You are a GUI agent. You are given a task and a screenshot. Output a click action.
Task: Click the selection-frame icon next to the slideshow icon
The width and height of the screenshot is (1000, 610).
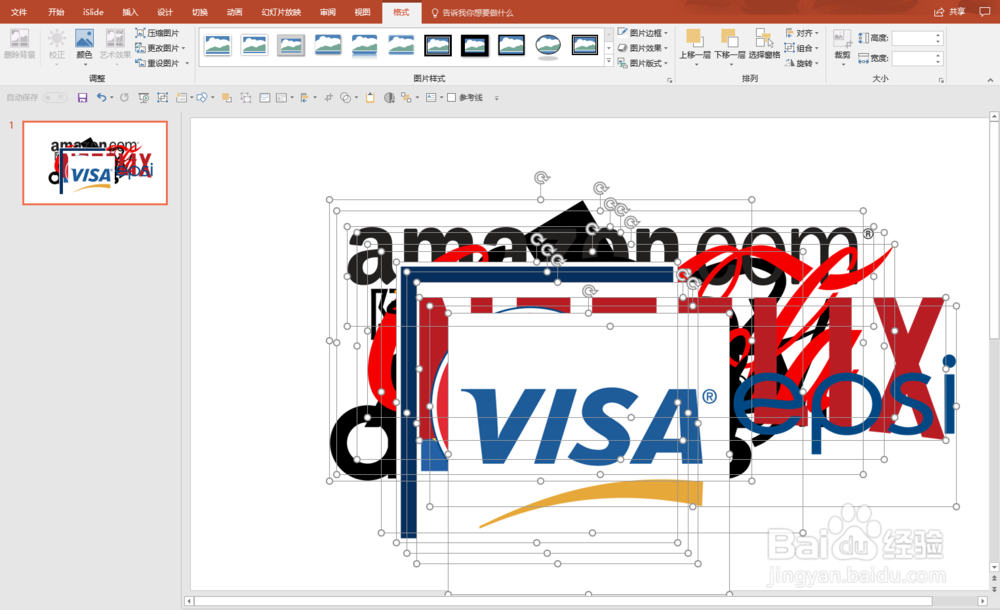coord(163,98)
